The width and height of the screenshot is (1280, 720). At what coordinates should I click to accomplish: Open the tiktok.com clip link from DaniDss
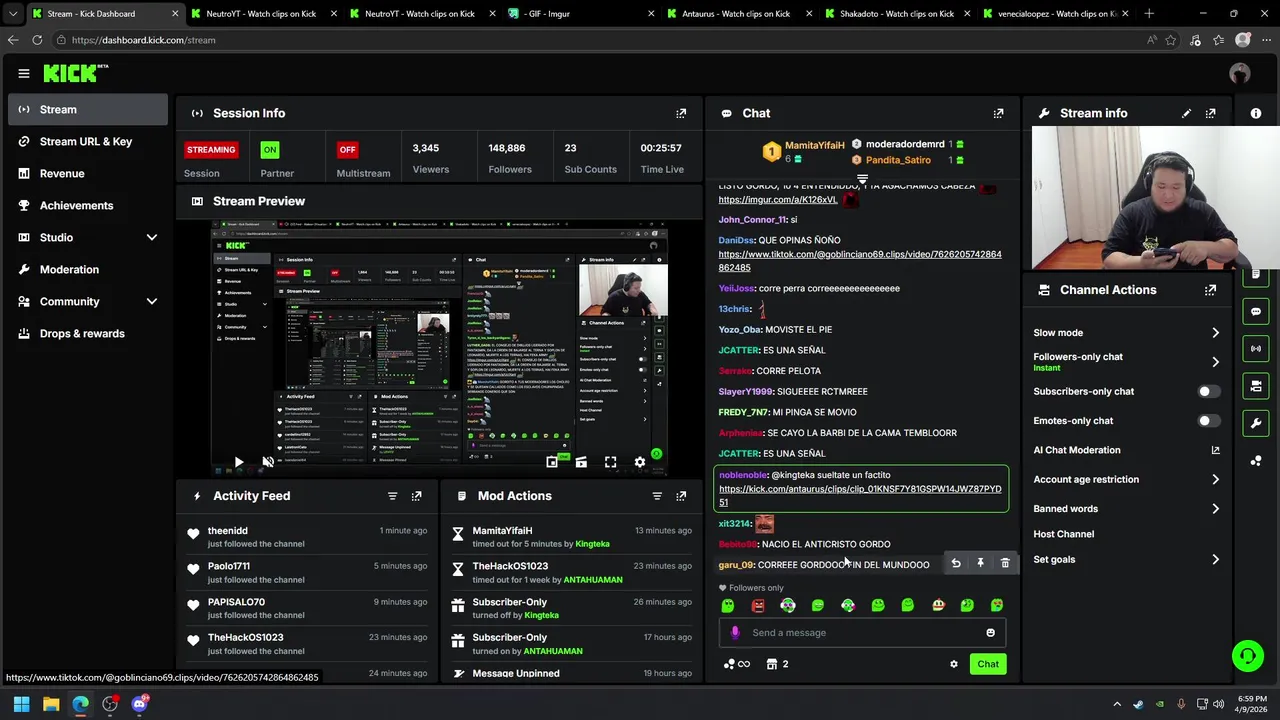(x=859, y=261)
